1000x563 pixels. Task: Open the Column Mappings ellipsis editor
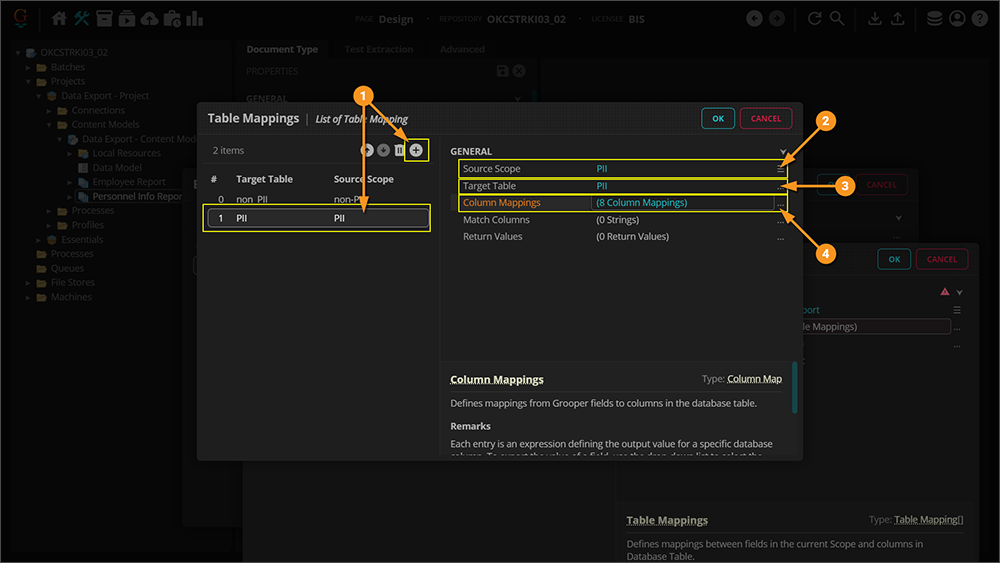point(781,203)
